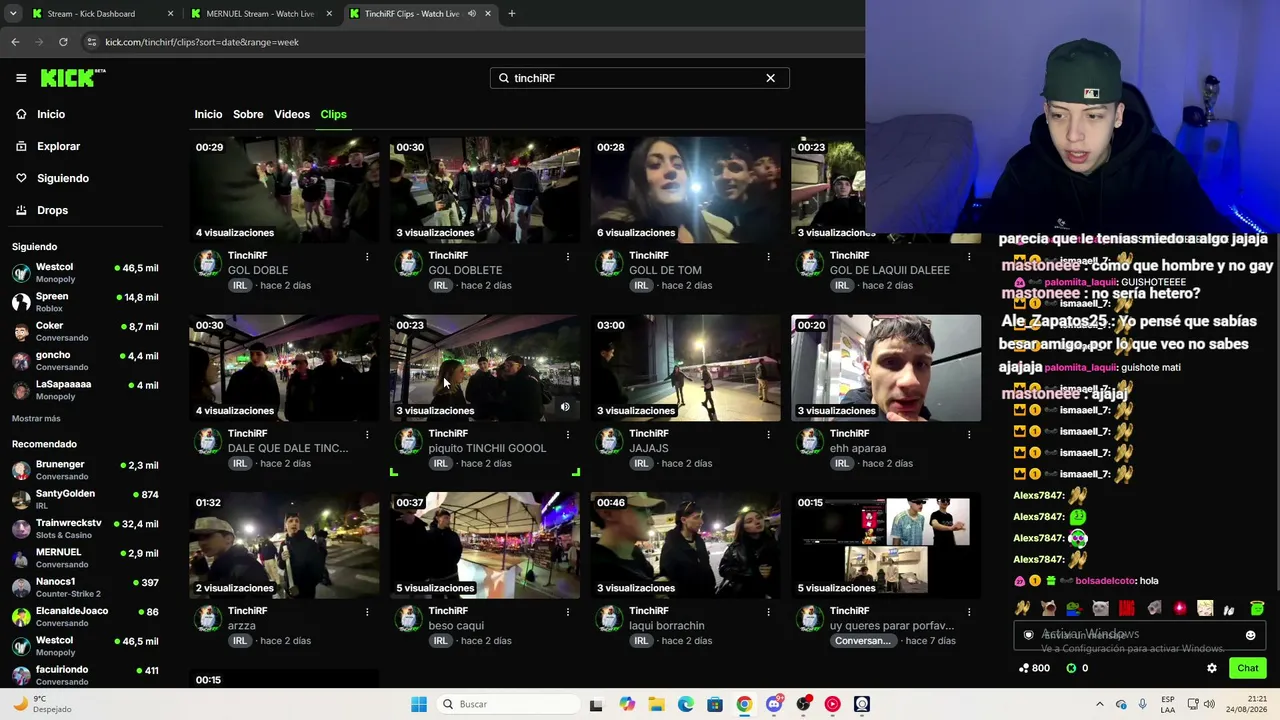Send the green halo emote
Viewport: 1280px width, 720px height.
1257,608
